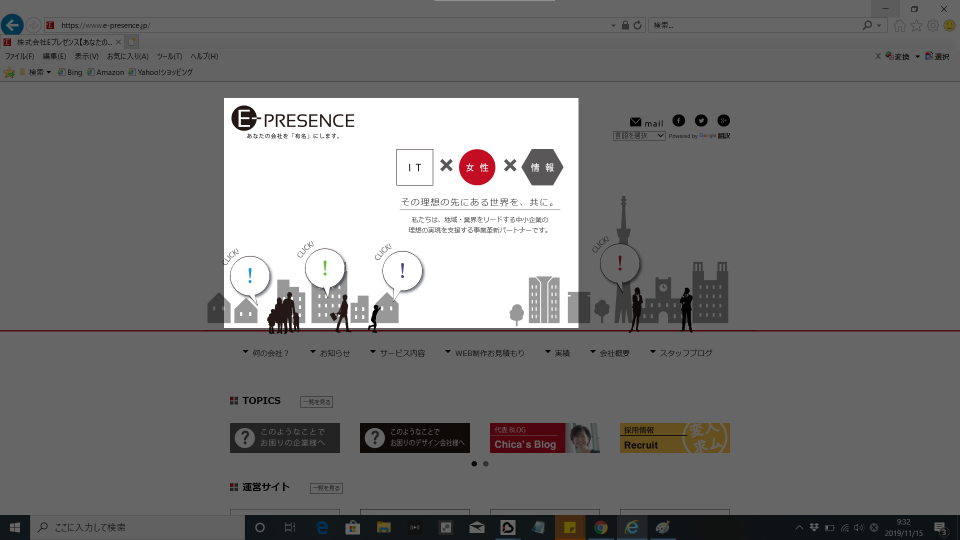Click the TOPICS 一覧を見る button
The height and width of the screenshot is (540, 960).
(x=317, y=402)
